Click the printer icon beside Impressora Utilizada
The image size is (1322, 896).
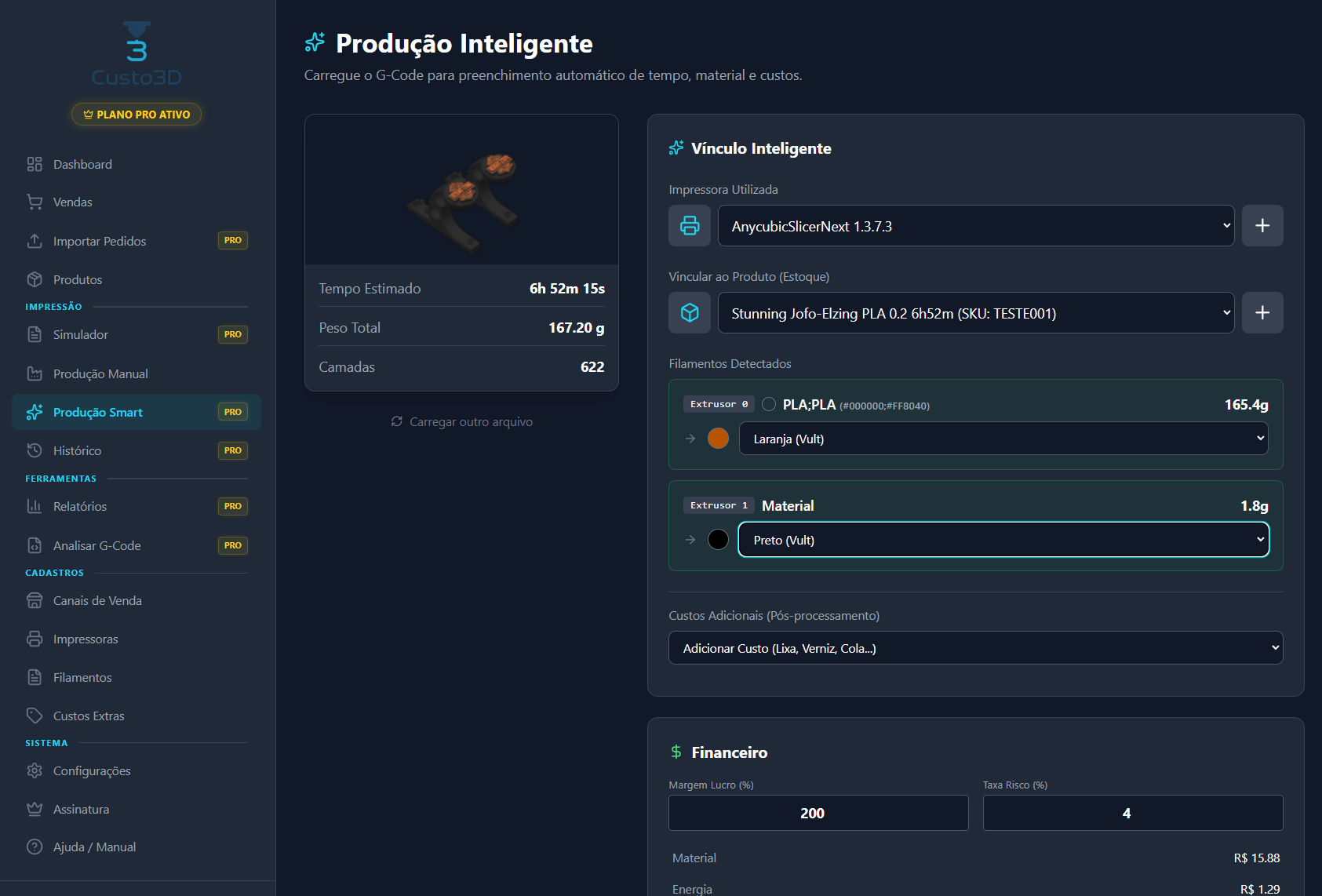pyautogui.click(x=689, y=226)
